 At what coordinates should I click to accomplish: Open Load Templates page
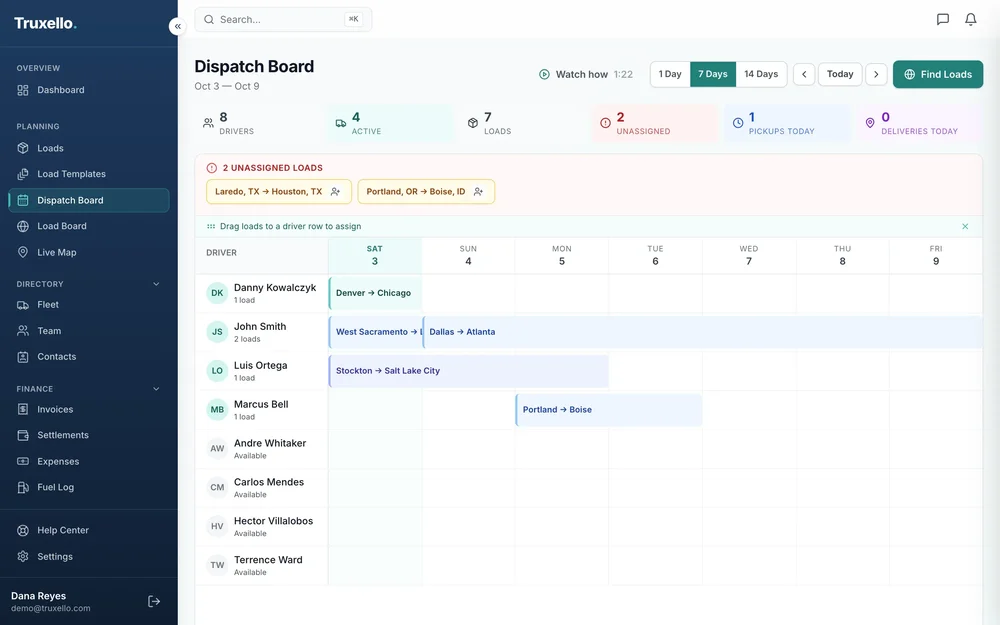pos(89,174)
